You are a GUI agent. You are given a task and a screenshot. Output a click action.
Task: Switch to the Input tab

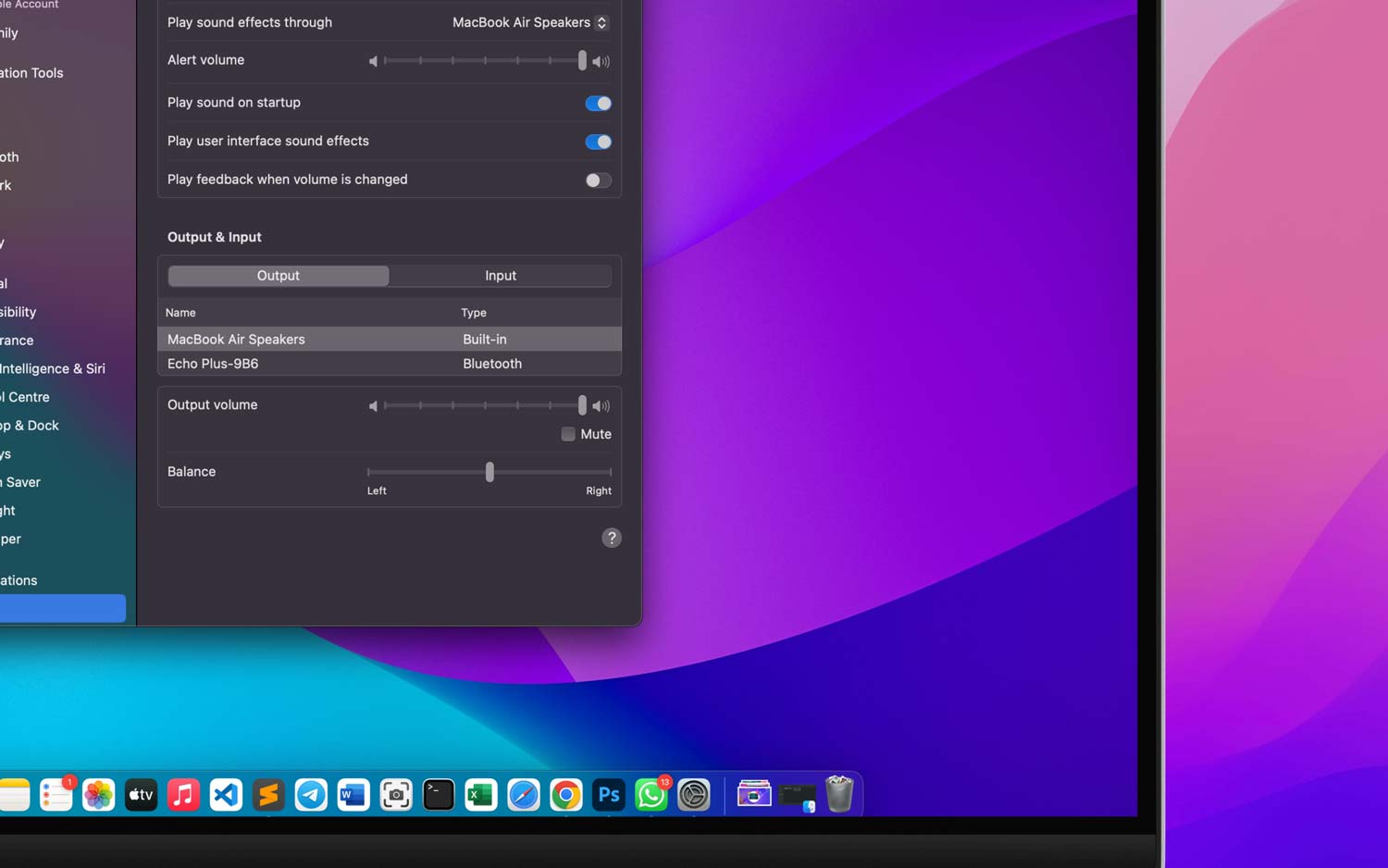point(501,275)
